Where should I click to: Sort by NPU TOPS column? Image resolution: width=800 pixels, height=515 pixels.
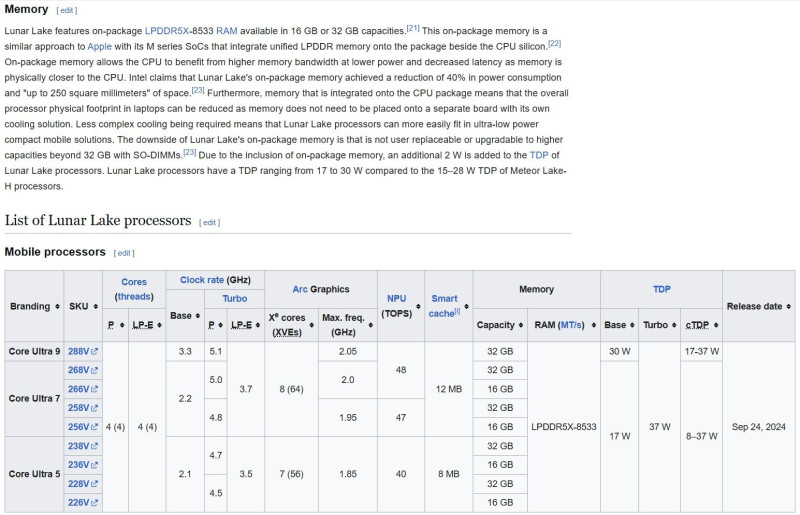tap(418, 306)
